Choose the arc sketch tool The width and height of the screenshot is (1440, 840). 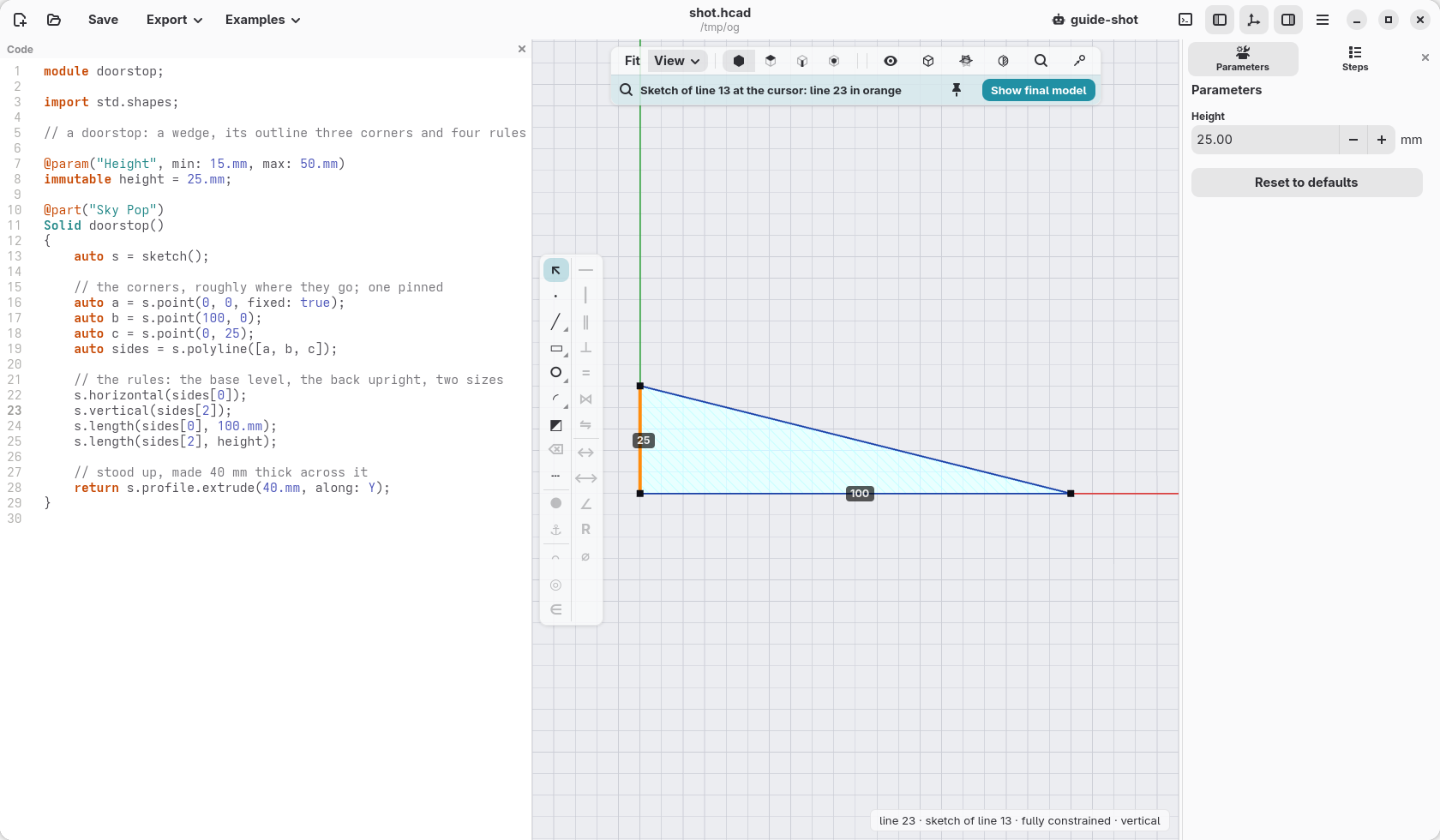coord(556,399)
